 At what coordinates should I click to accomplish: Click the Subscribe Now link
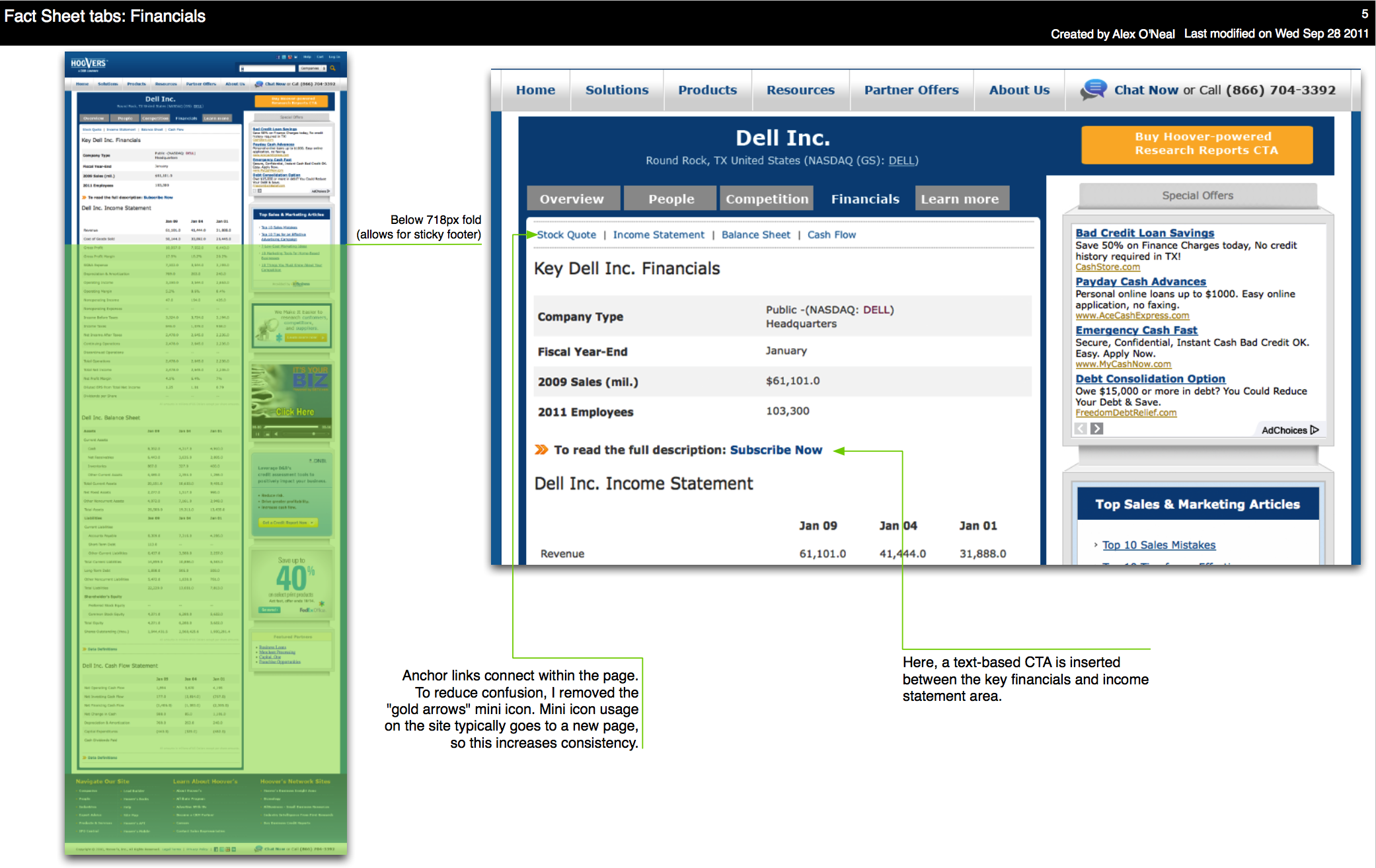coord(776,450)
